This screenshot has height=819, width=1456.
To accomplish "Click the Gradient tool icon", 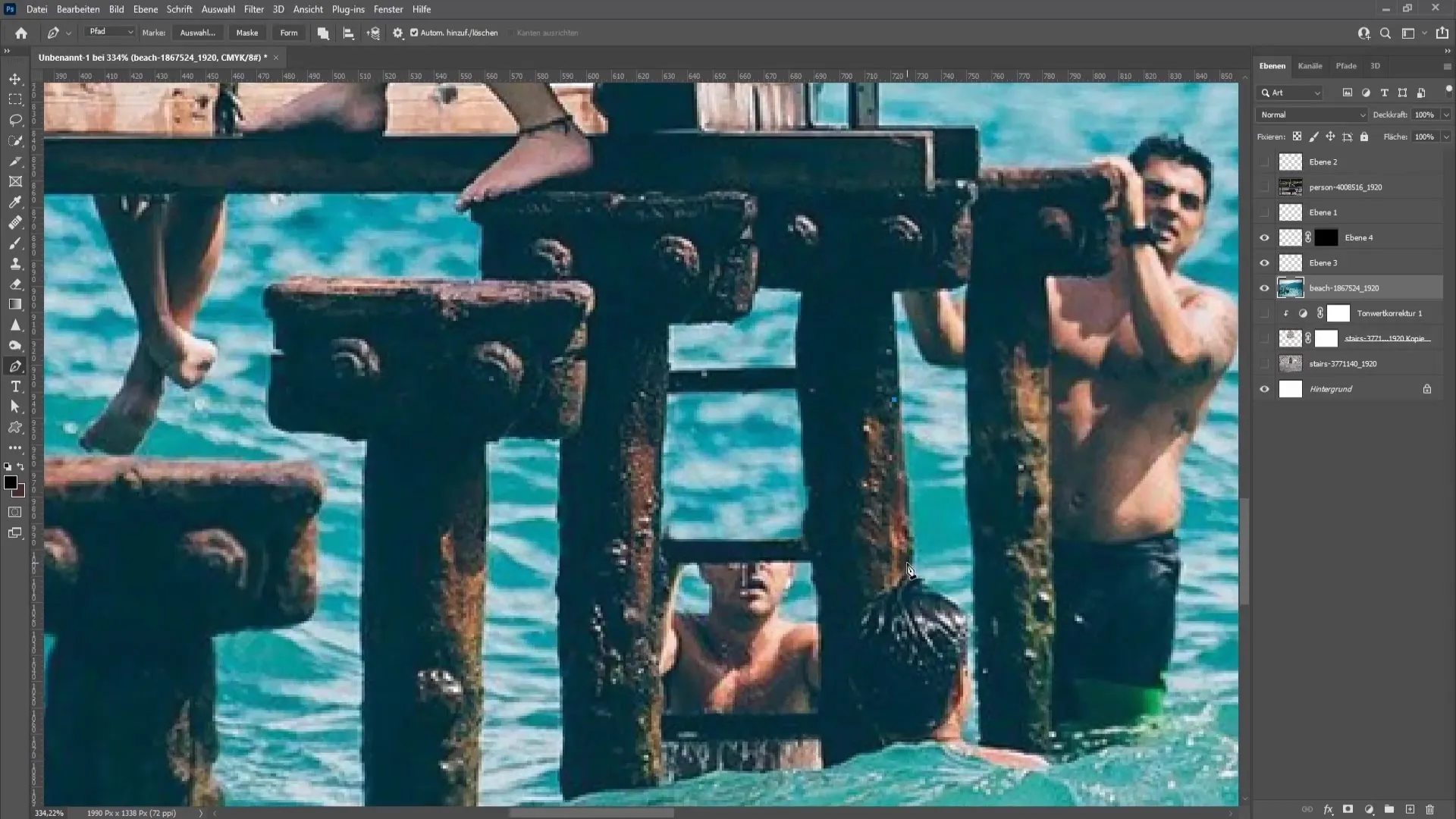I will coord(15,304).
